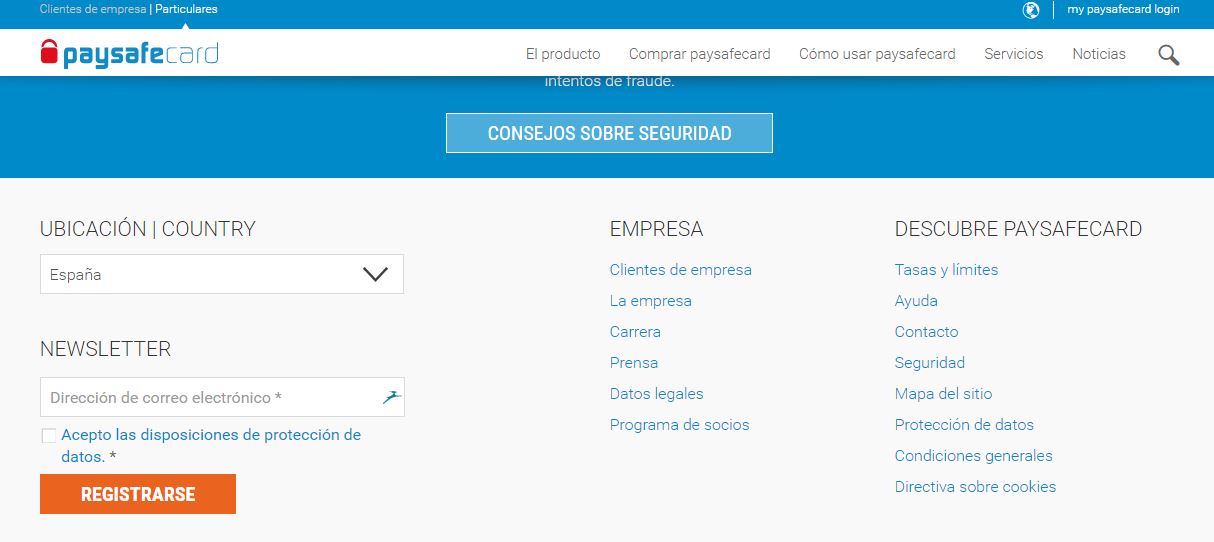Open El producto menu

pos(563,54)
